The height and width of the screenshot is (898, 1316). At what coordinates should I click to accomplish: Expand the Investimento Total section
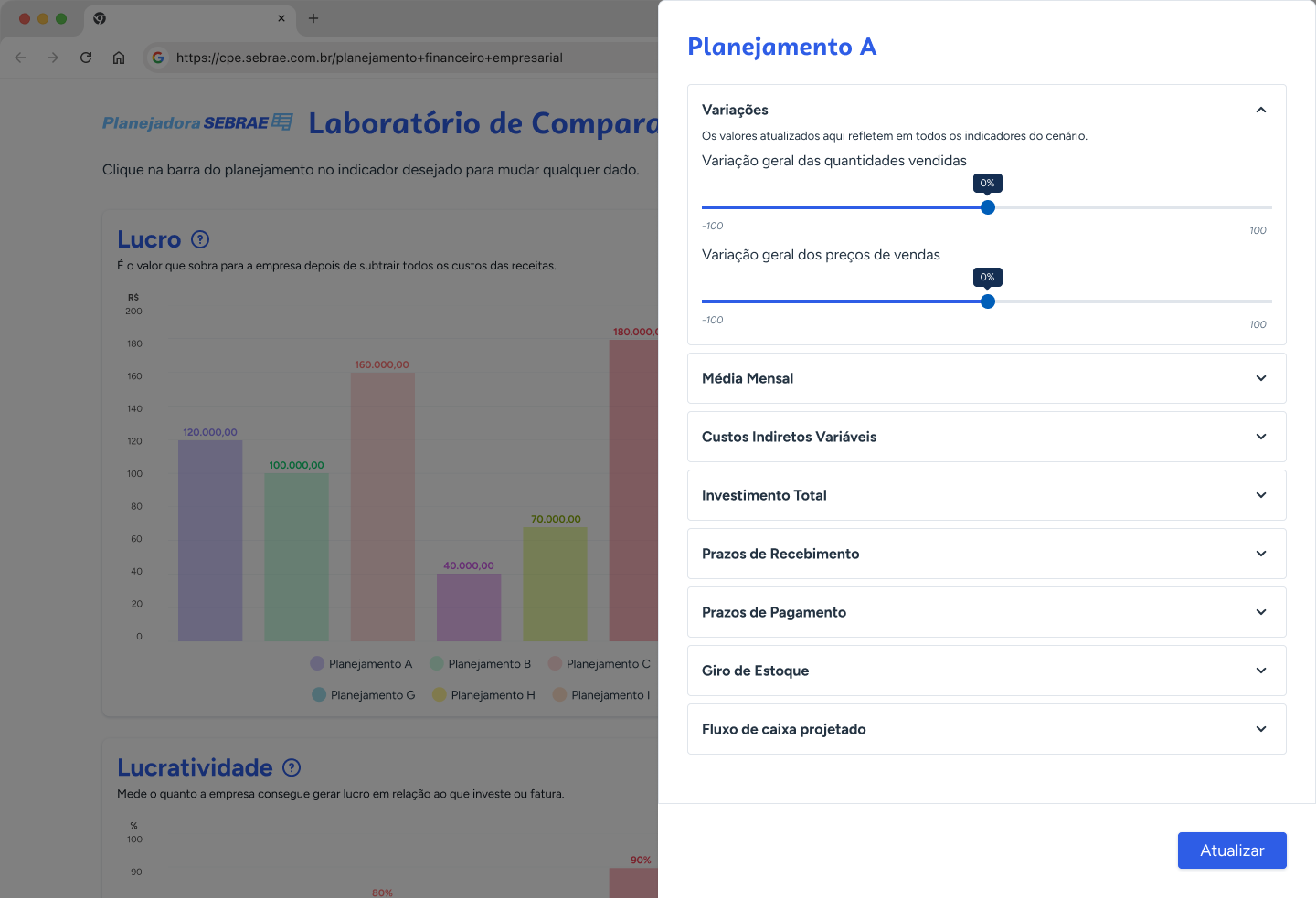(x=987, y=495)
